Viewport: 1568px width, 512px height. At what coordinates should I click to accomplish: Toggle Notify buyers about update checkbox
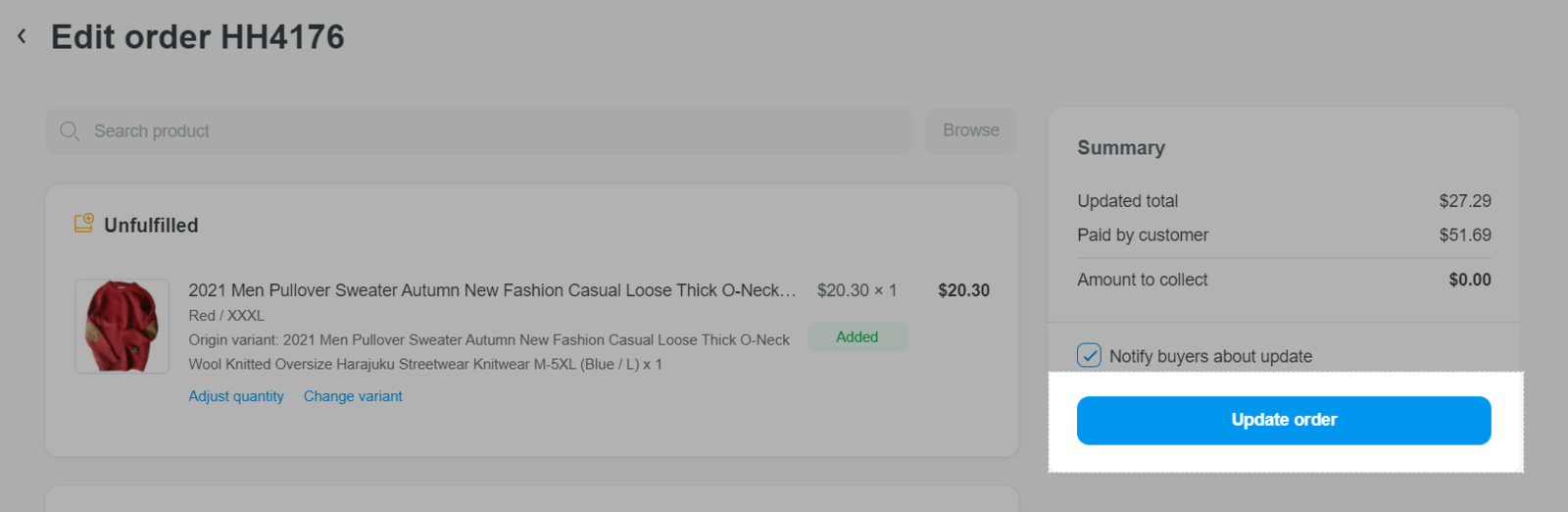coord(1089,355)
